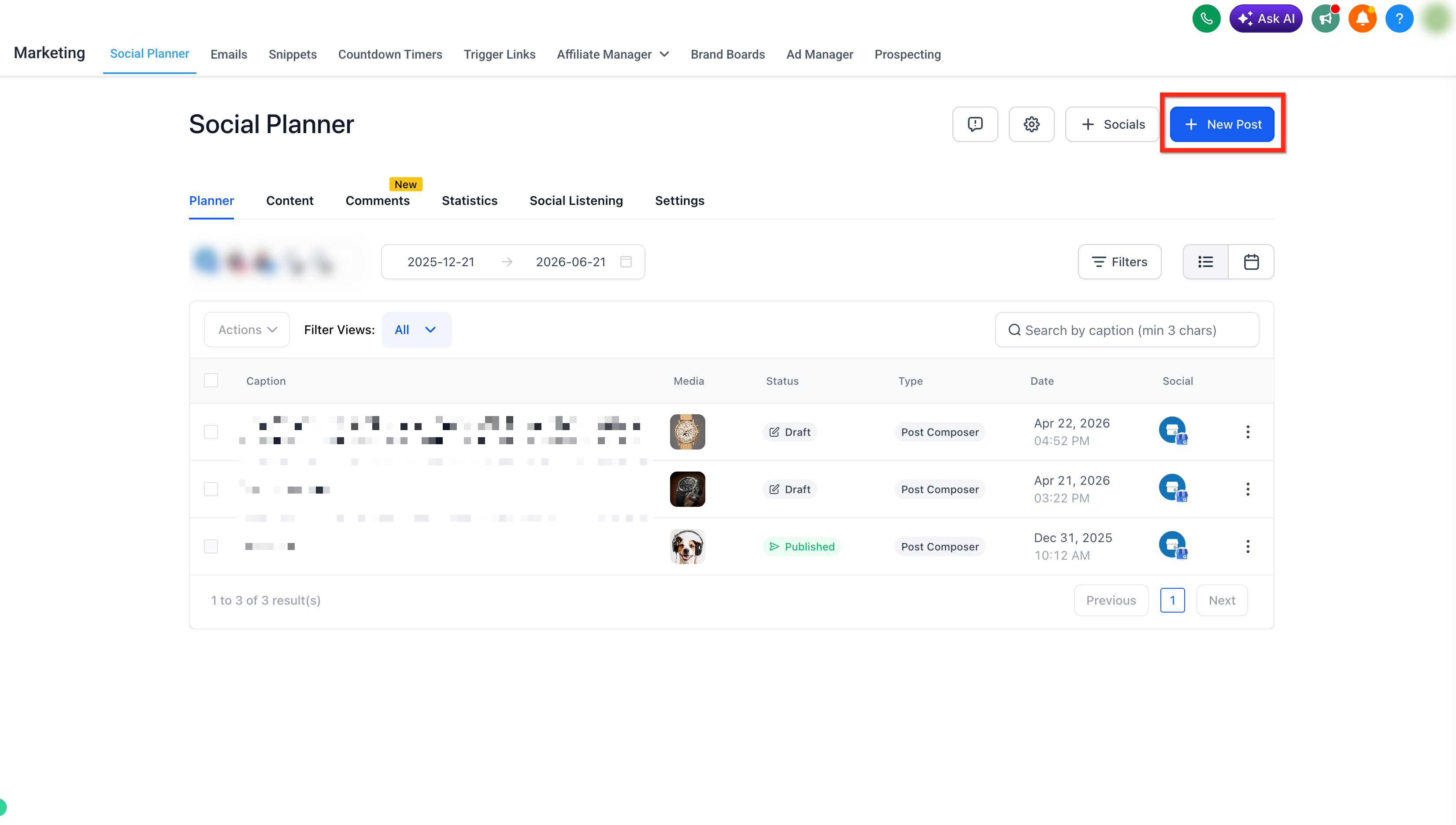Click the Filters button
This screenshot has width=1456, height=825.
coord(1119,262)
